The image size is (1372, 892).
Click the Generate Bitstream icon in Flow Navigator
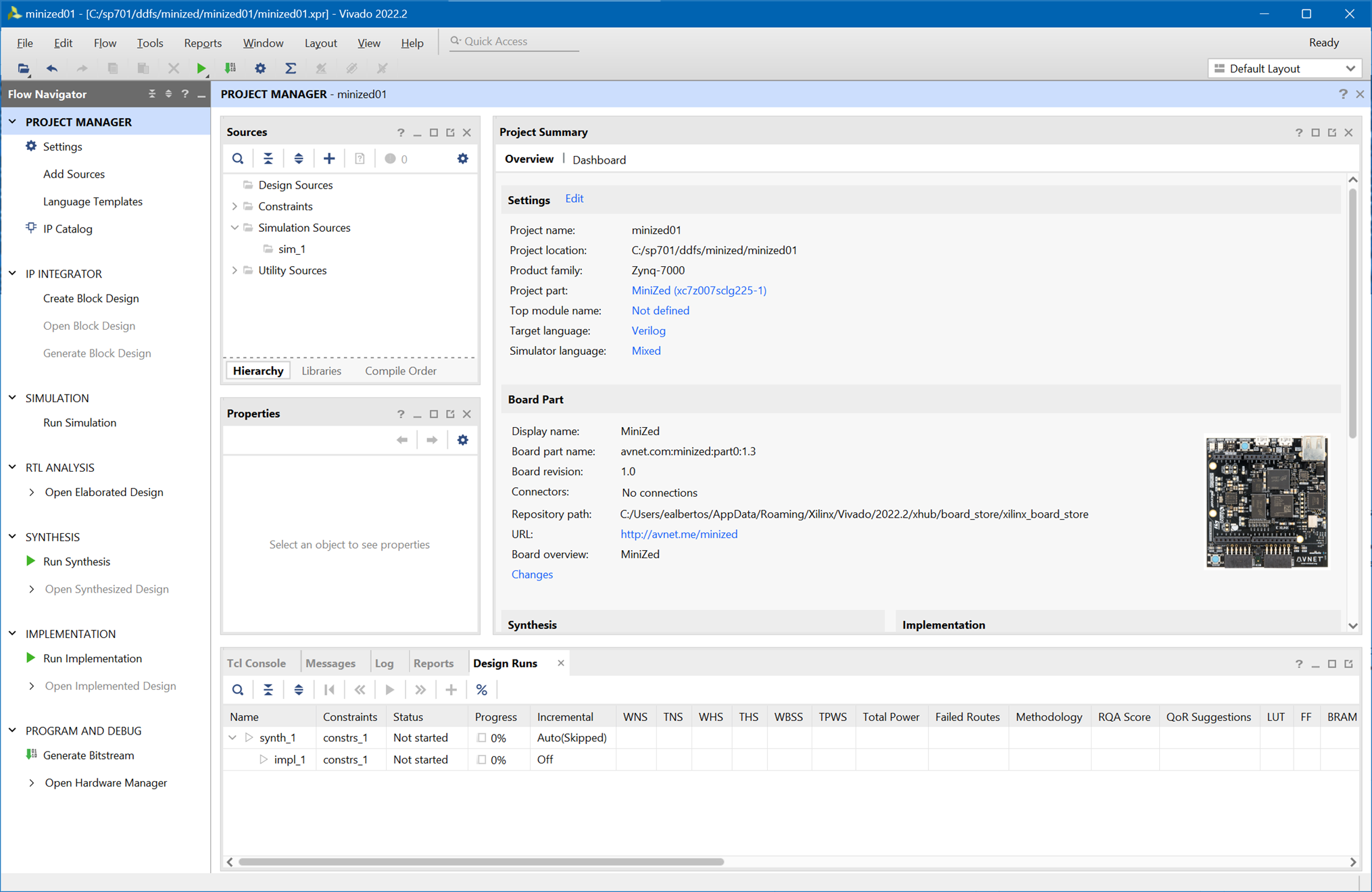click(31, 755)
